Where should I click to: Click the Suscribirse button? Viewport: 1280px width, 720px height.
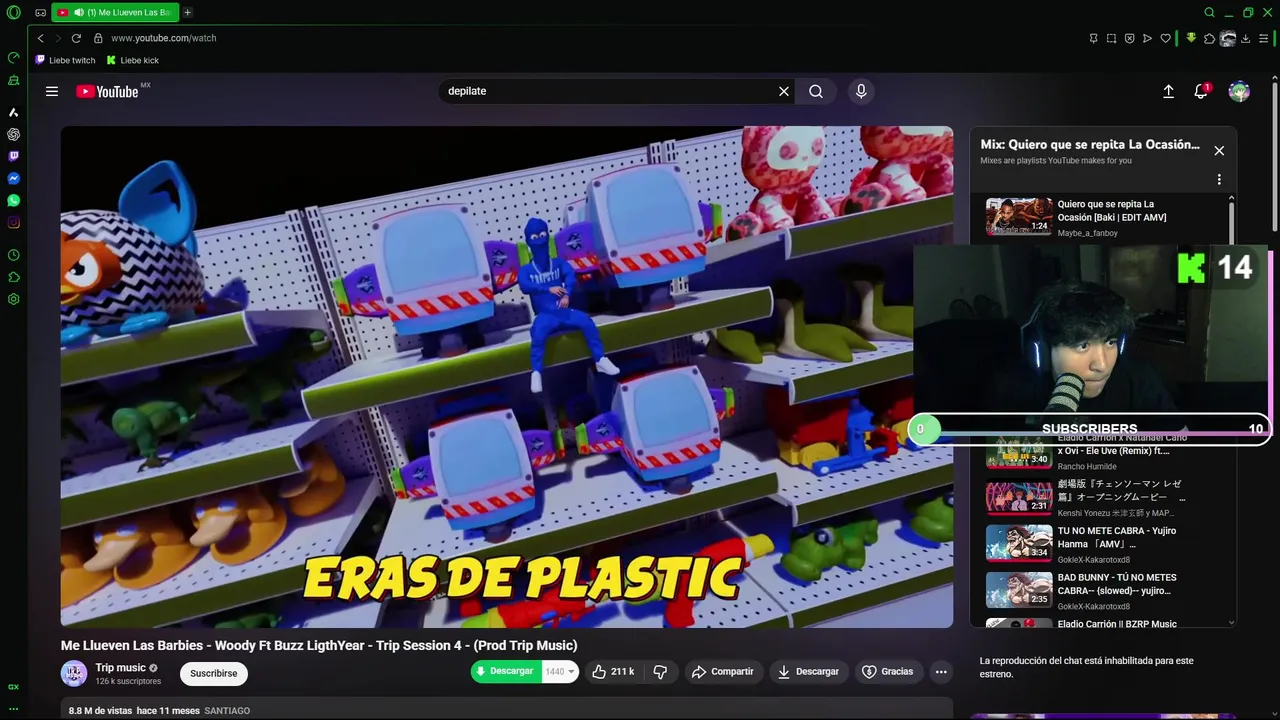tap(214, 673)
